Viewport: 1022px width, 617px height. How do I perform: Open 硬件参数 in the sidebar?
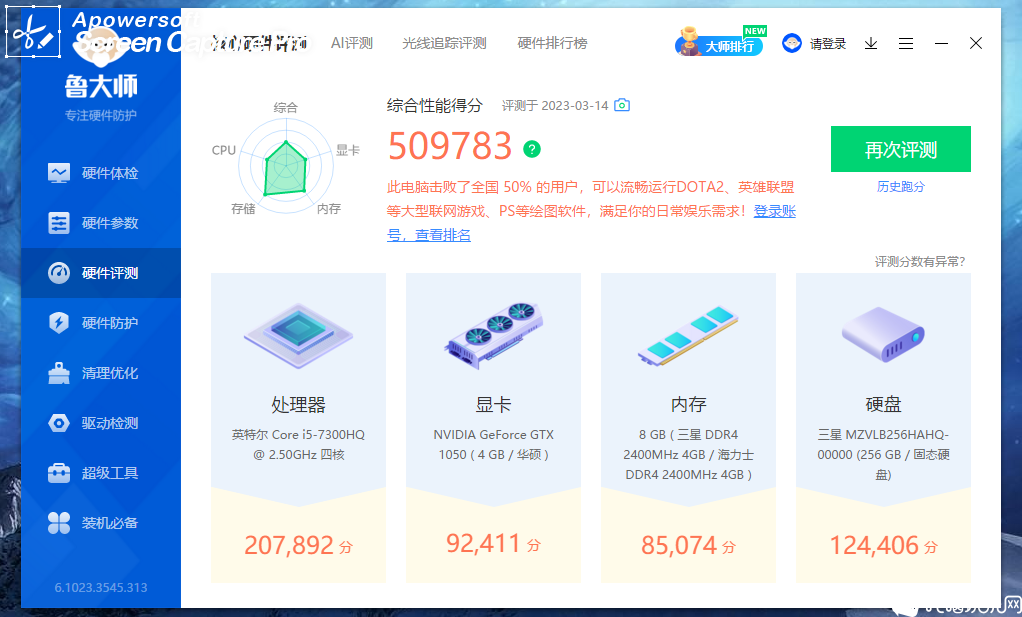tap(100, 223)
